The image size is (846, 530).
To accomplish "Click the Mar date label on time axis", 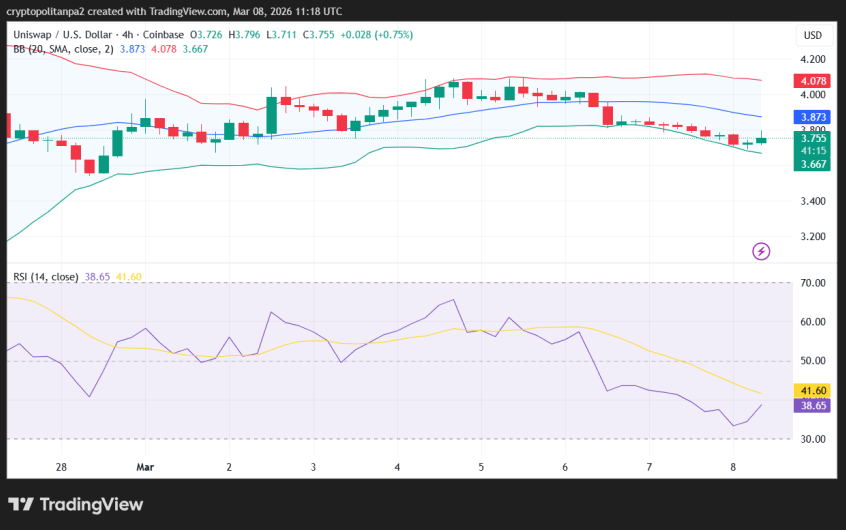I will [146, 467].
